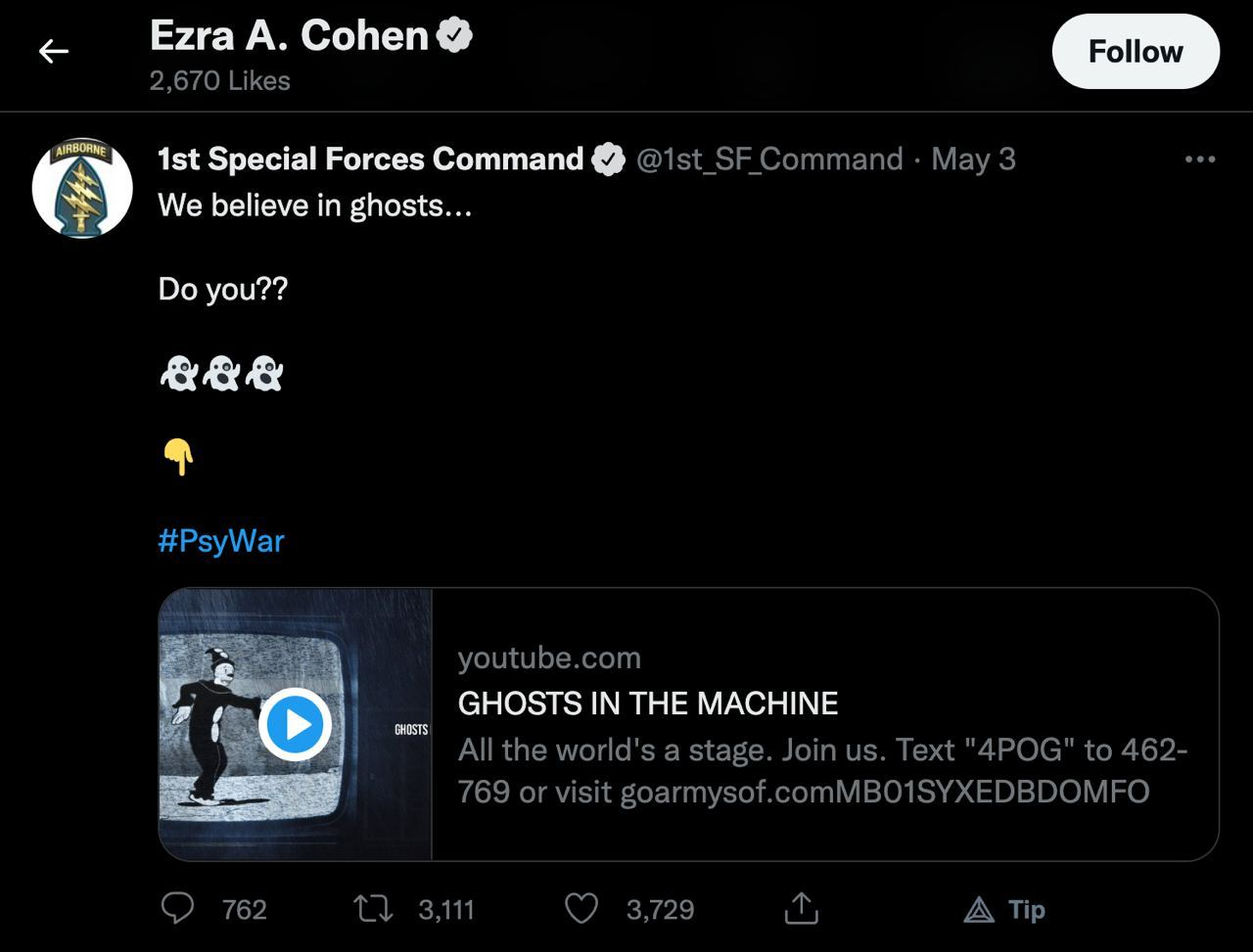Open the @1st_SF_Command handle
1253x952 pixels.
pyautogui.click(x=769, y=159)
